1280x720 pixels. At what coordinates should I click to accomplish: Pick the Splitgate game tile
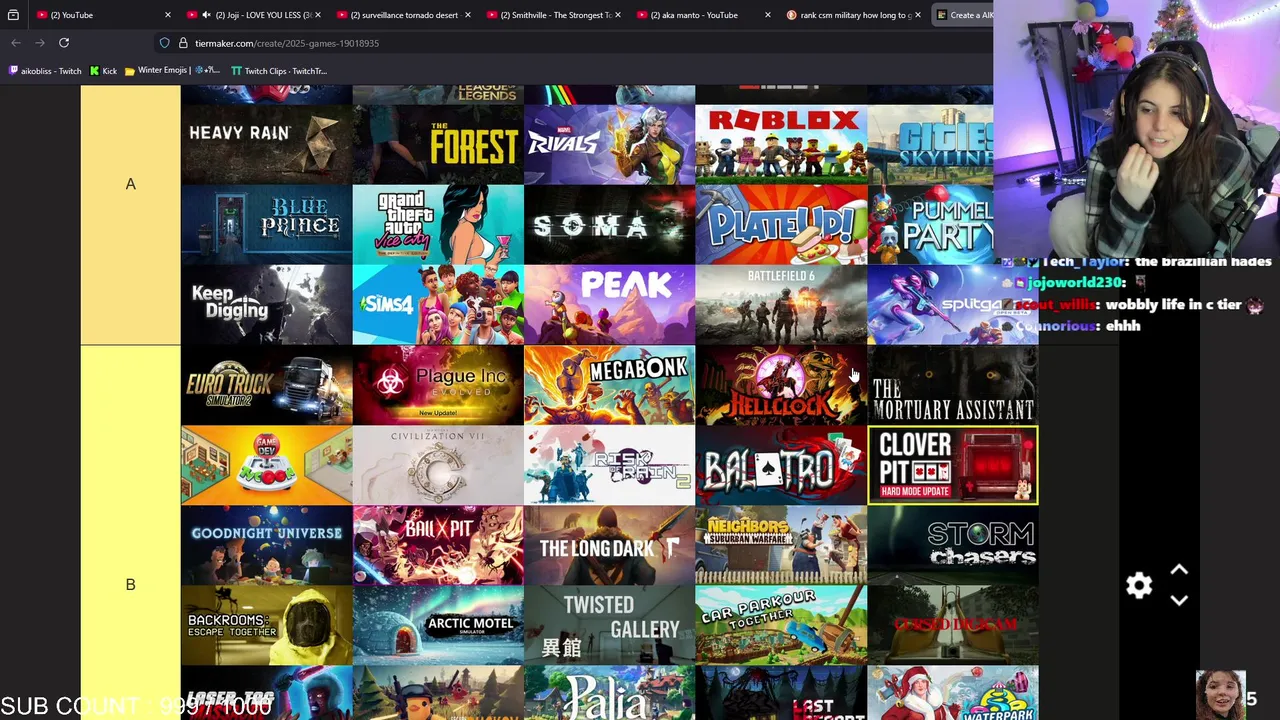tap(953, 305)
